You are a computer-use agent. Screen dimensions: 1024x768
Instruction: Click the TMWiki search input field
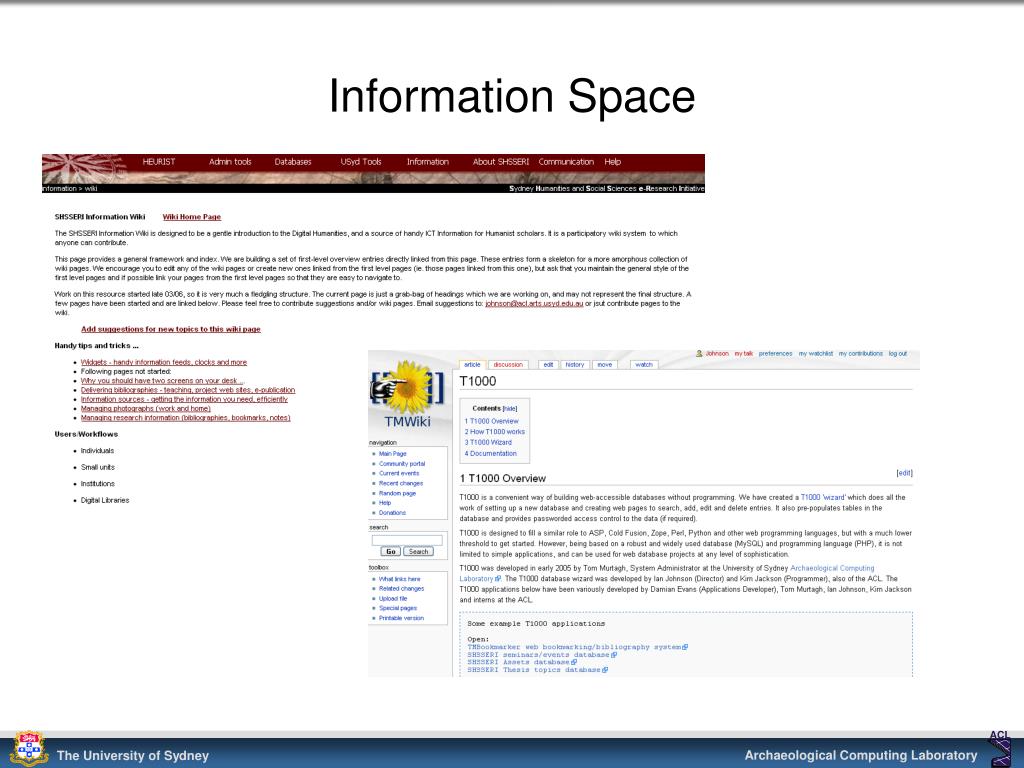tap(407, 540)
